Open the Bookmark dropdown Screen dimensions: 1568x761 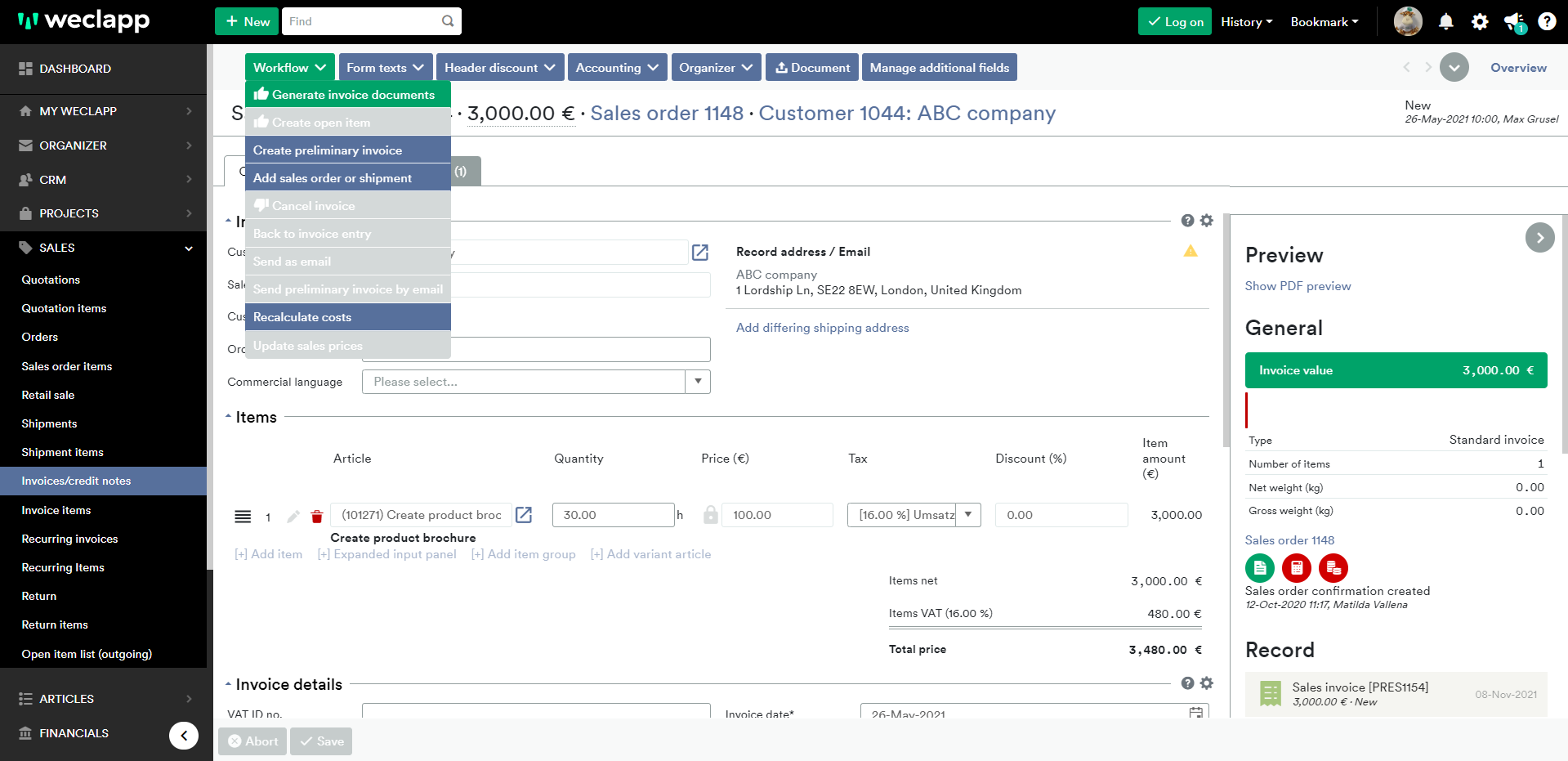[1325, 22]
